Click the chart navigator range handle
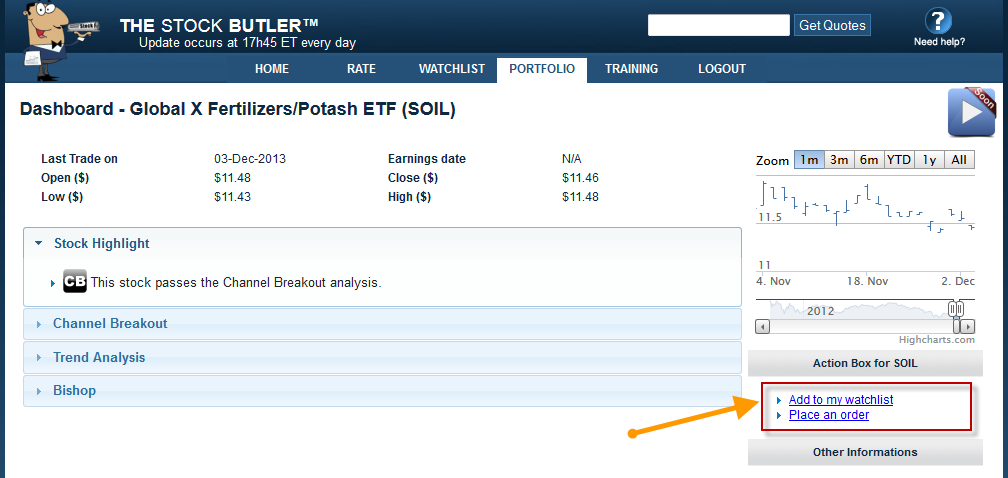The width and height of the screenshot is (1008, 478). (x=957, y=309)
